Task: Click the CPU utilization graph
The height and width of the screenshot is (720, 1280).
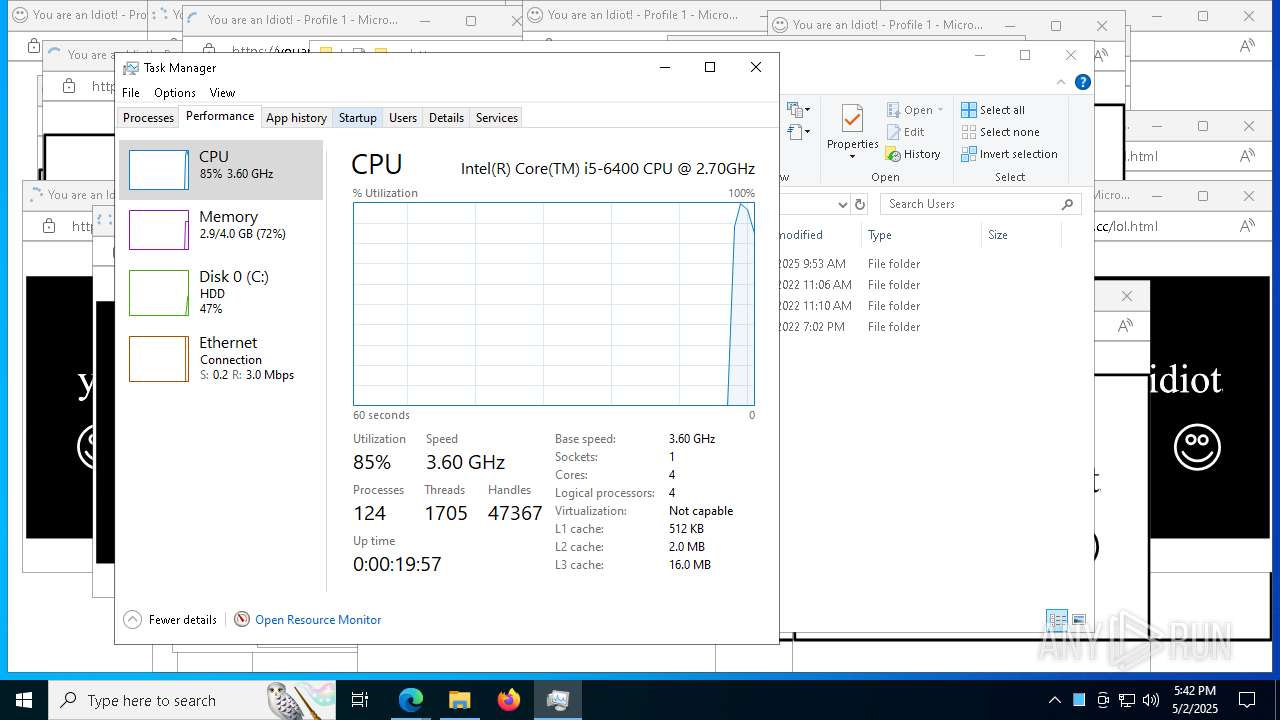Action: [554, 304]
